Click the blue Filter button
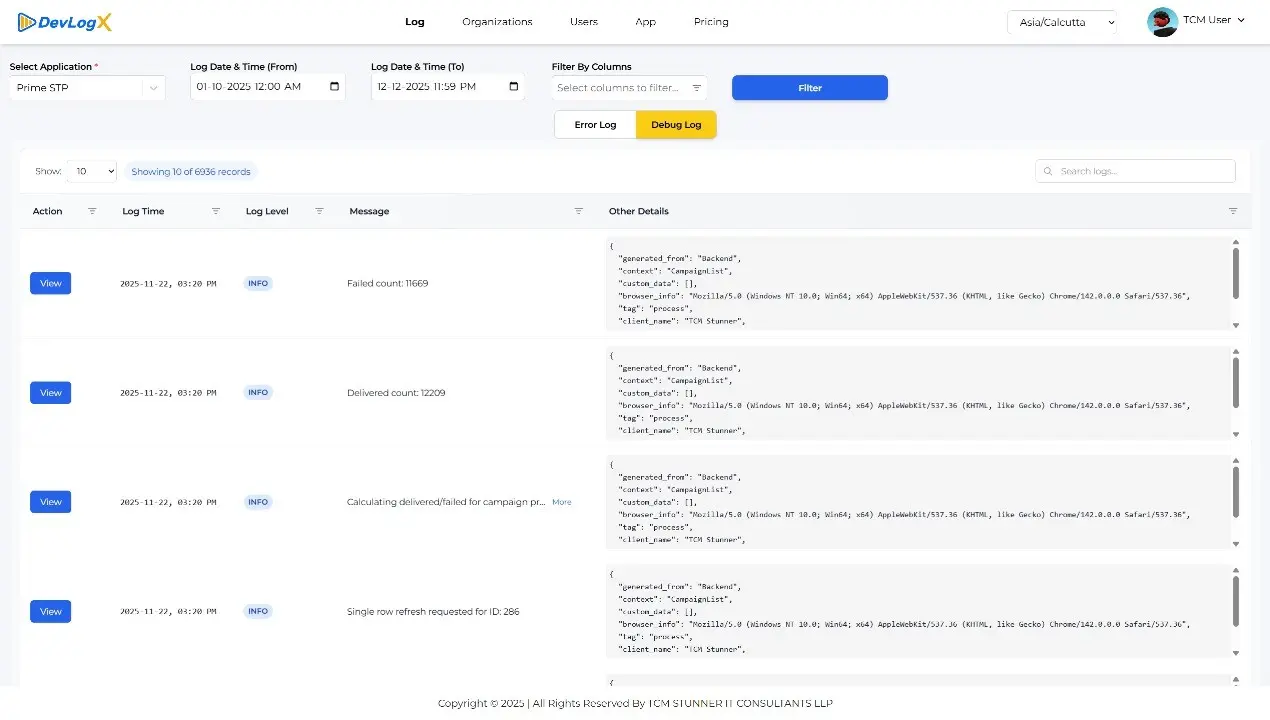The height and width of the screenshot is (720, 1270). [810, 88]
